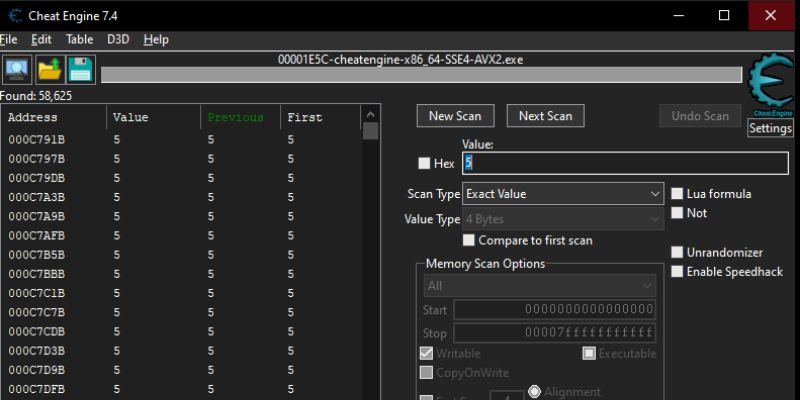The width and height of the screenshot is (800, 400).
Task: Click the Cheat Engine logo
Action: click(x=771, y=84)
